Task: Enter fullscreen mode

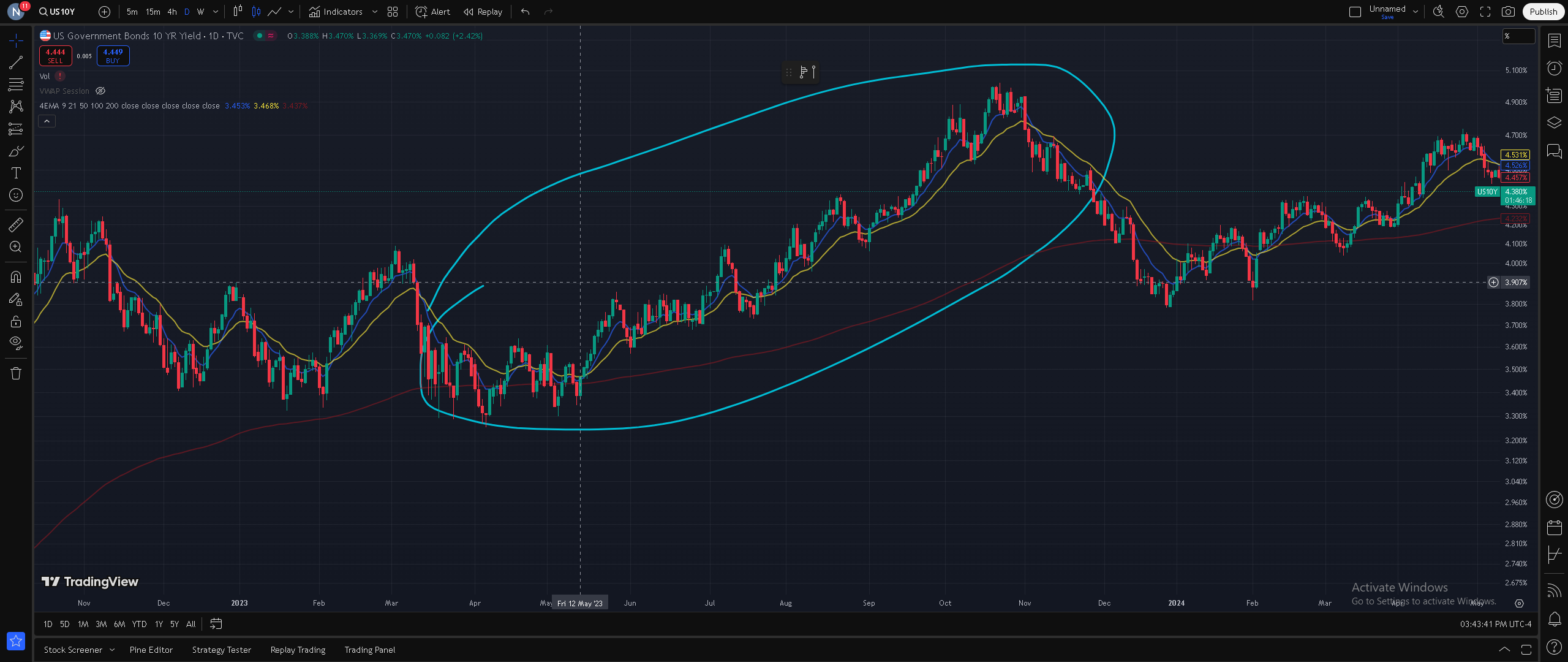Action: tap(1485, 12)
